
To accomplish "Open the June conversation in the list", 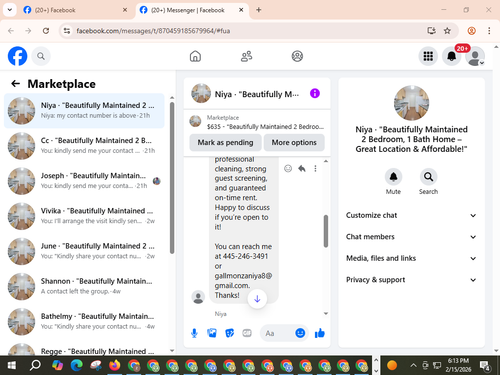I will point(84,251).
